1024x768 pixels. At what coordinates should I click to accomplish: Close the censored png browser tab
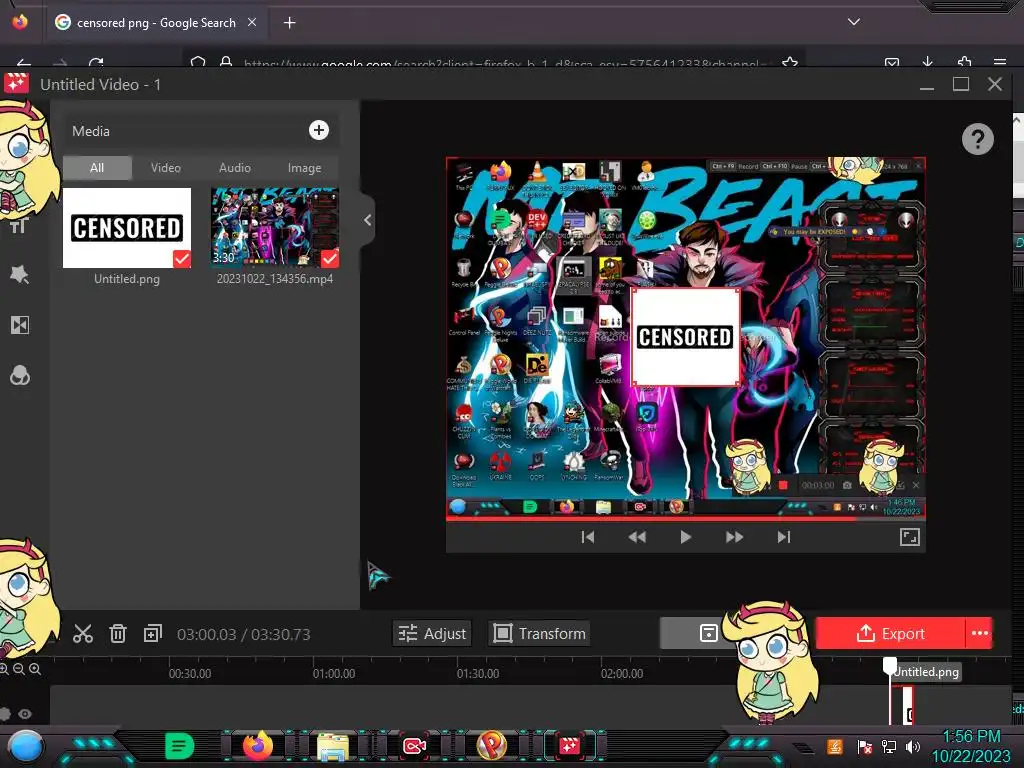tap(252, 22)
